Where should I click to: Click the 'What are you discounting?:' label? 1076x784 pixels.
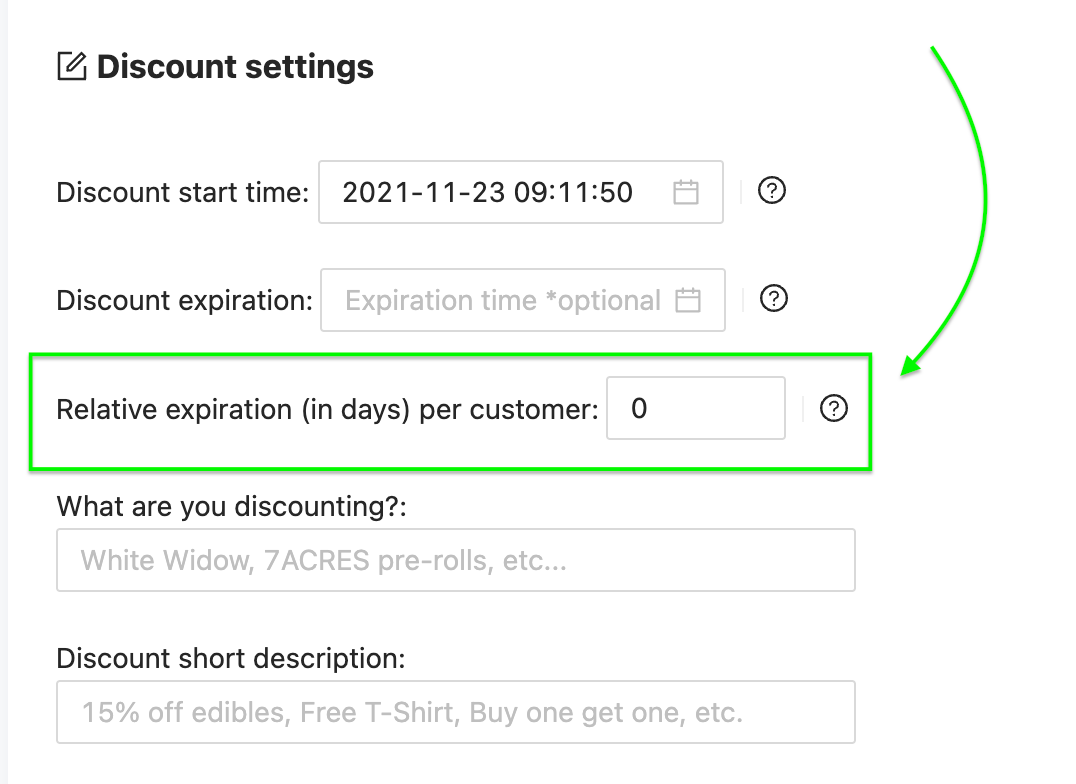point(231,507)
